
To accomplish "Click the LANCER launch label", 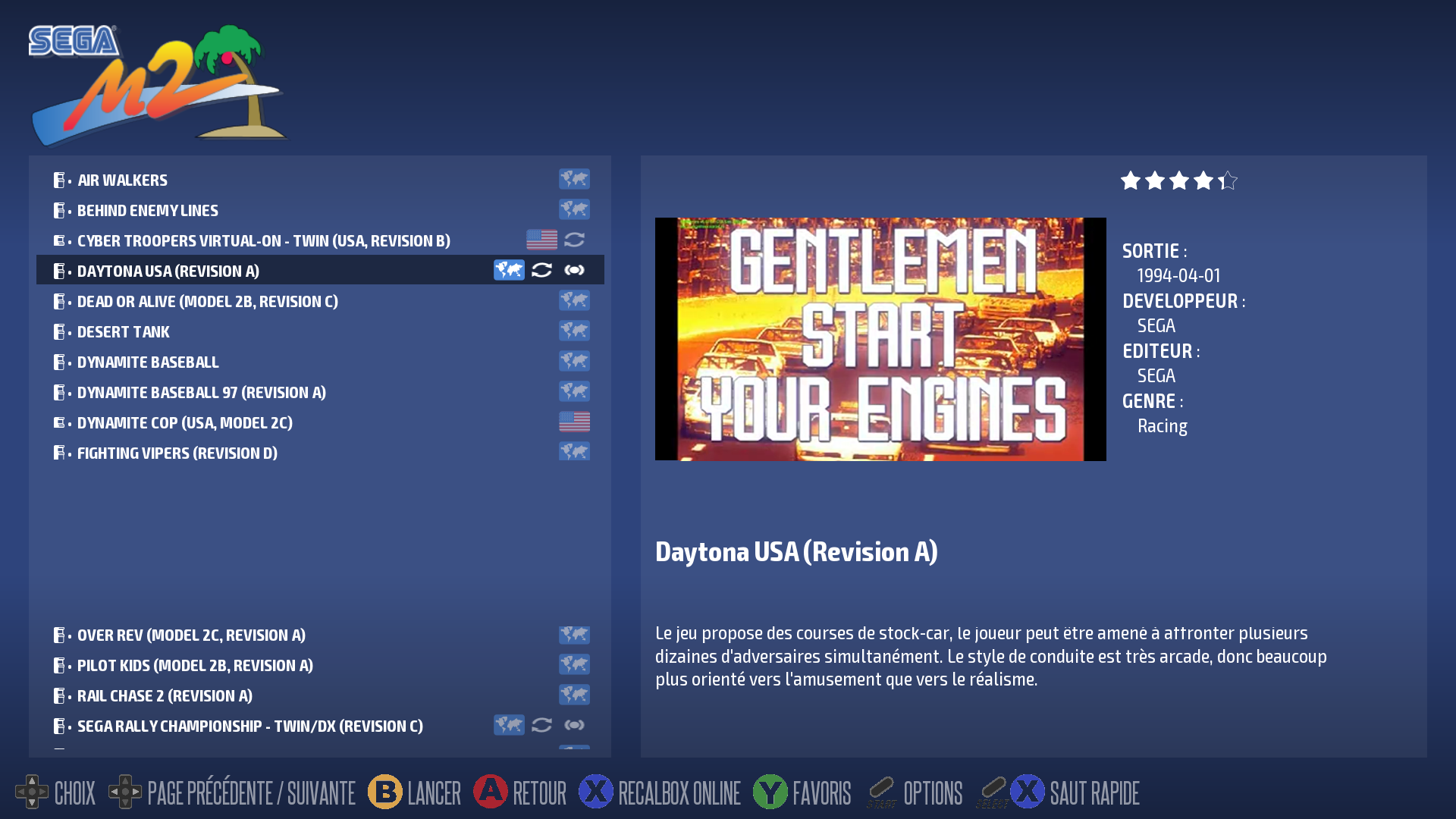I will coord(434,793).
